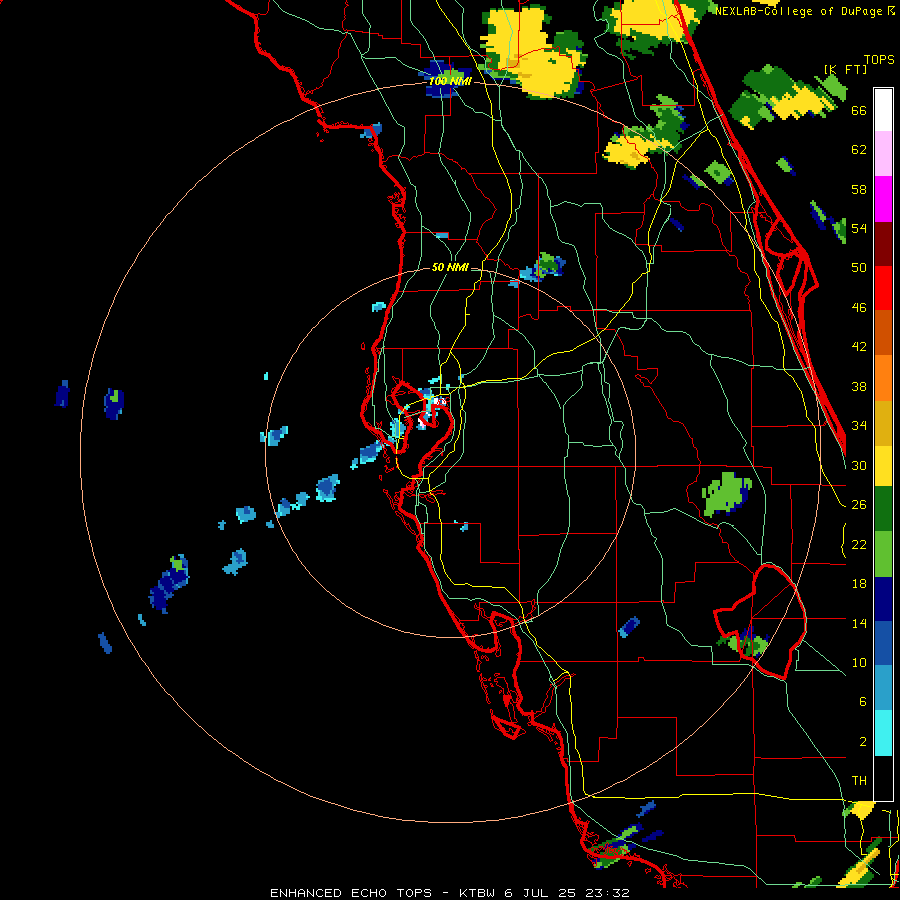Click the 26 legend value
Image resolution: width=900 pixels, height=900 pixels.
(x=859, y=505)
